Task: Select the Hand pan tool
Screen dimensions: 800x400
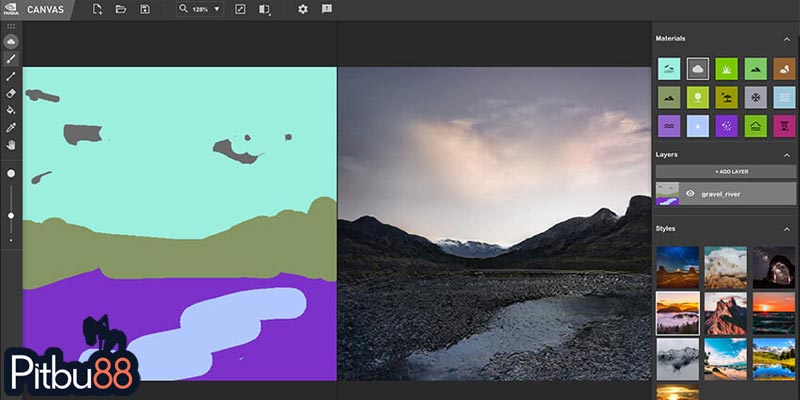Action: click(x=11, y=145)
